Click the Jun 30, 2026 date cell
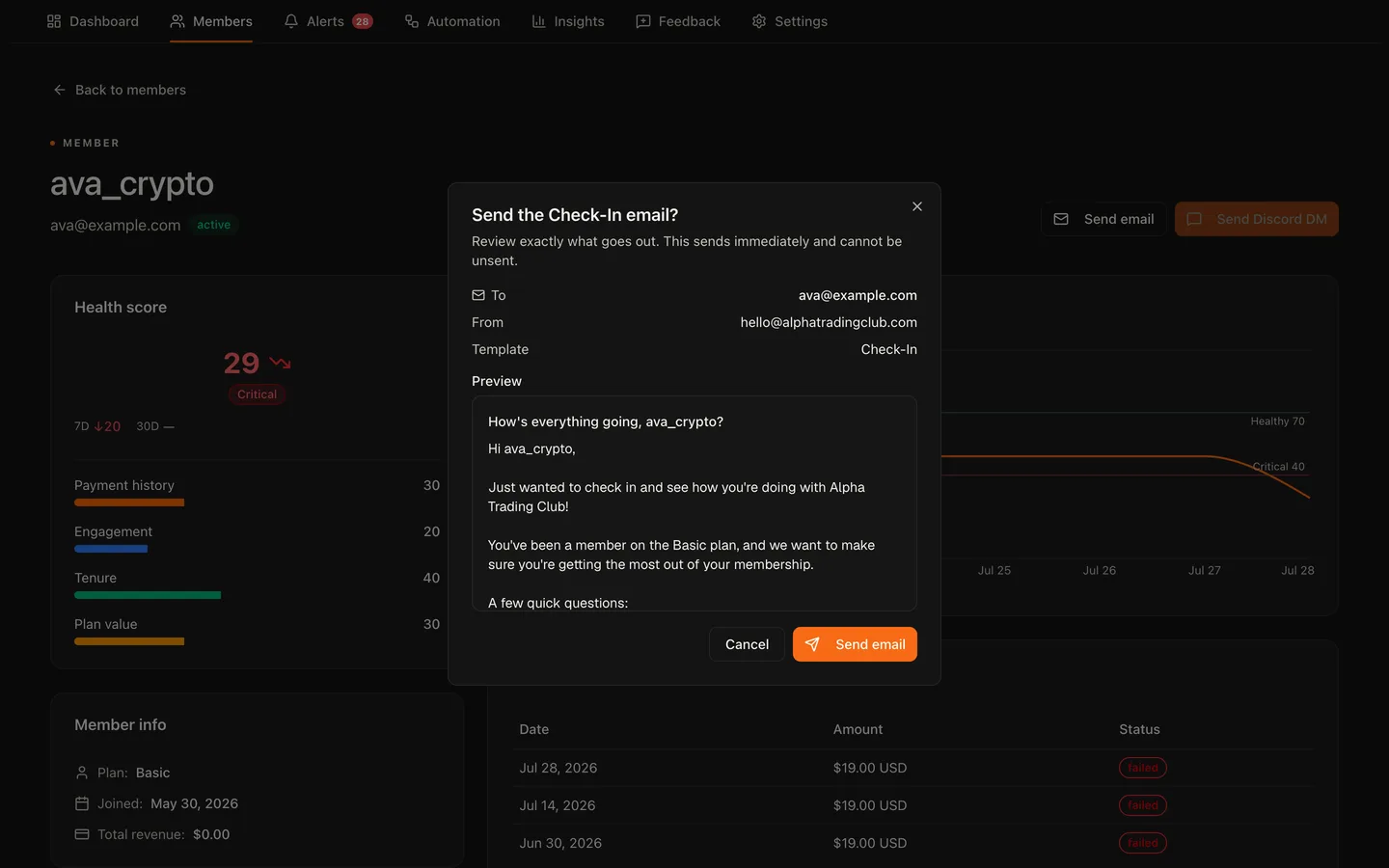1389x868 pixels. coord(560,843)
